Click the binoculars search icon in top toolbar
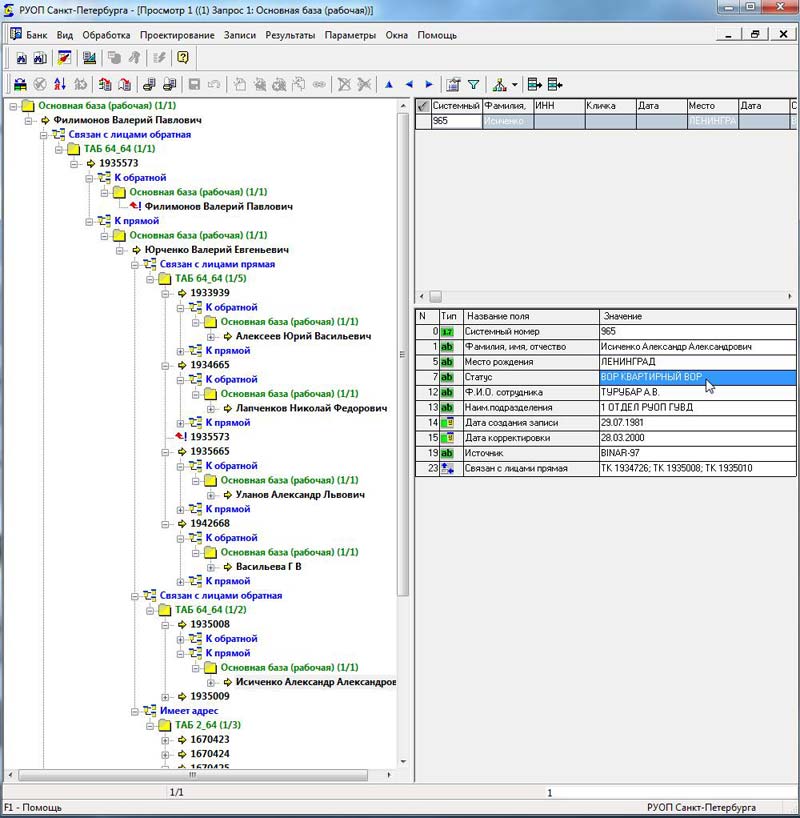This screenshot has height=818, width=800. click(20, 58)
